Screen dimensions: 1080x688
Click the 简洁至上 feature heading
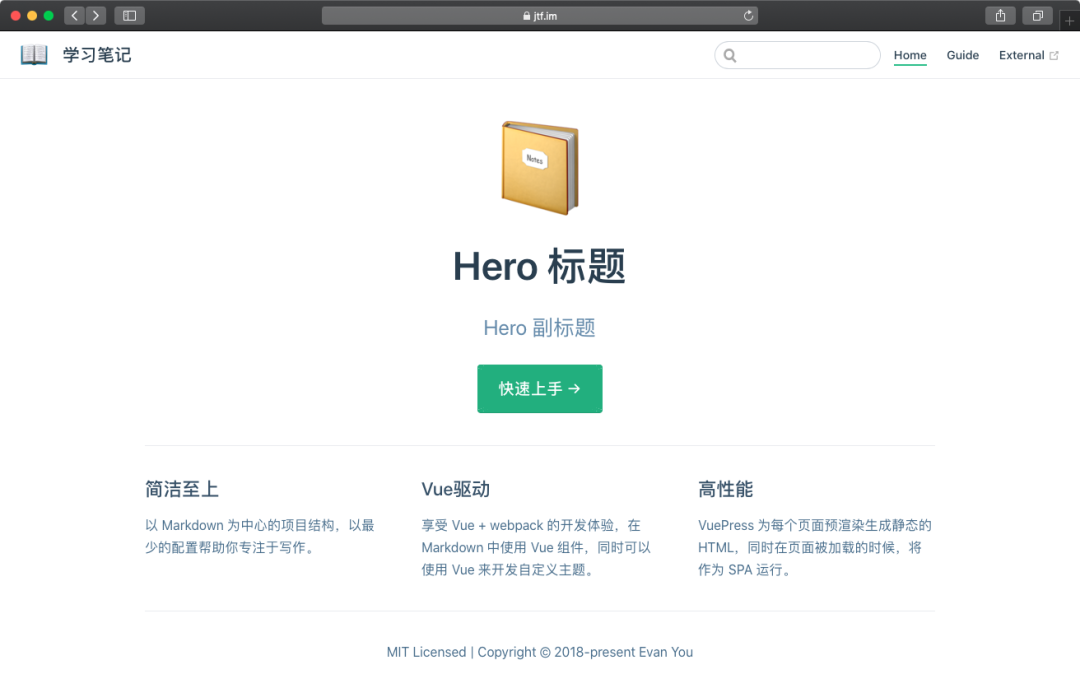182,489
